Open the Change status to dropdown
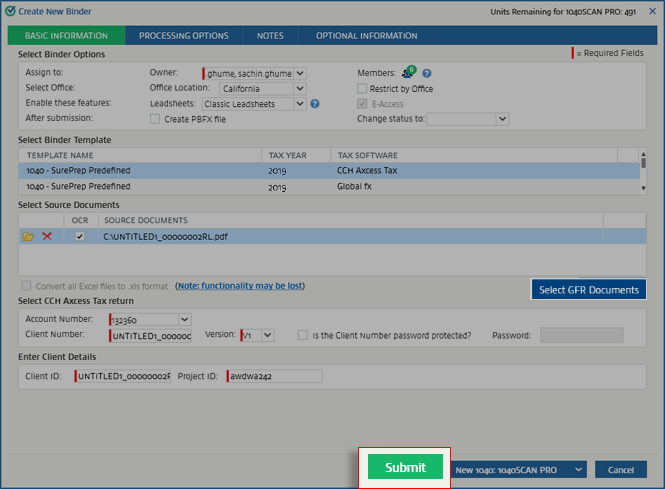665x489 pixels. pyautogui.click(x=503, y=119)
